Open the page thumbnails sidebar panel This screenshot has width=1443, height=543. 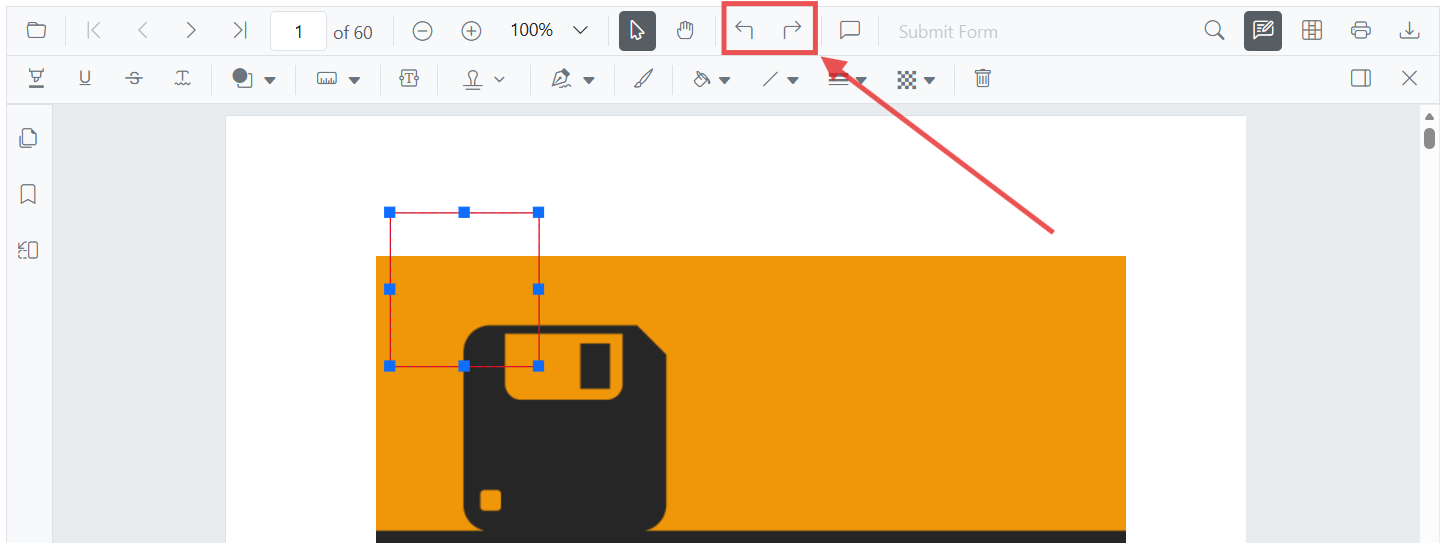pos(29,138)
